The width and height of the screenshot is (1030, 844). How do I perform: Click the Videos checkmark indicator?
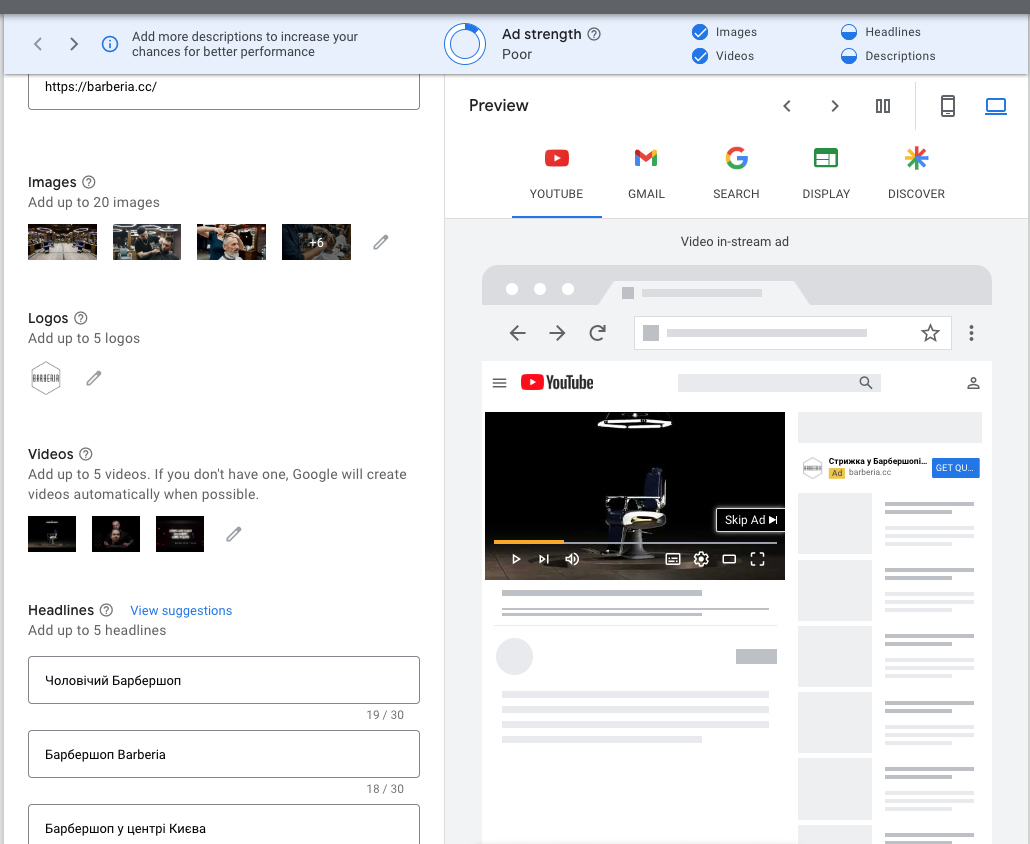700,56
